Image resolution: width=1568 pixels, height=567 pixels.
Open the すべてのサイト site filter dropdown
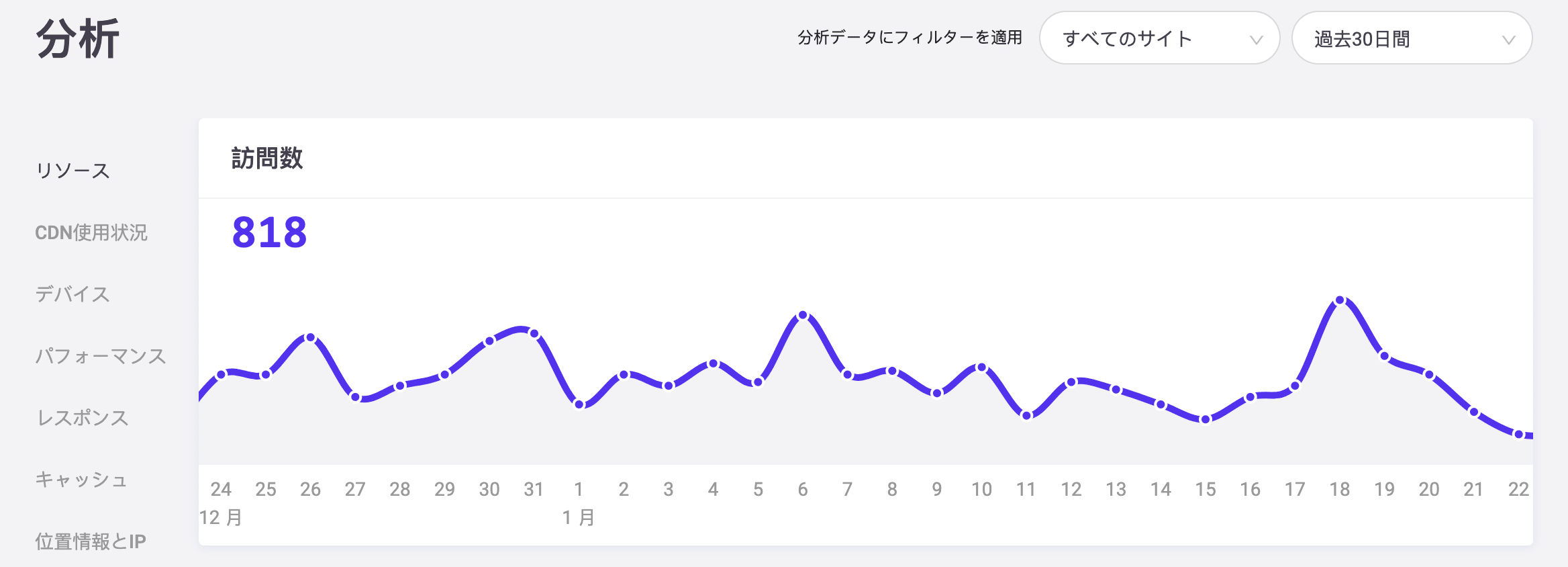tap(1159, 39)
